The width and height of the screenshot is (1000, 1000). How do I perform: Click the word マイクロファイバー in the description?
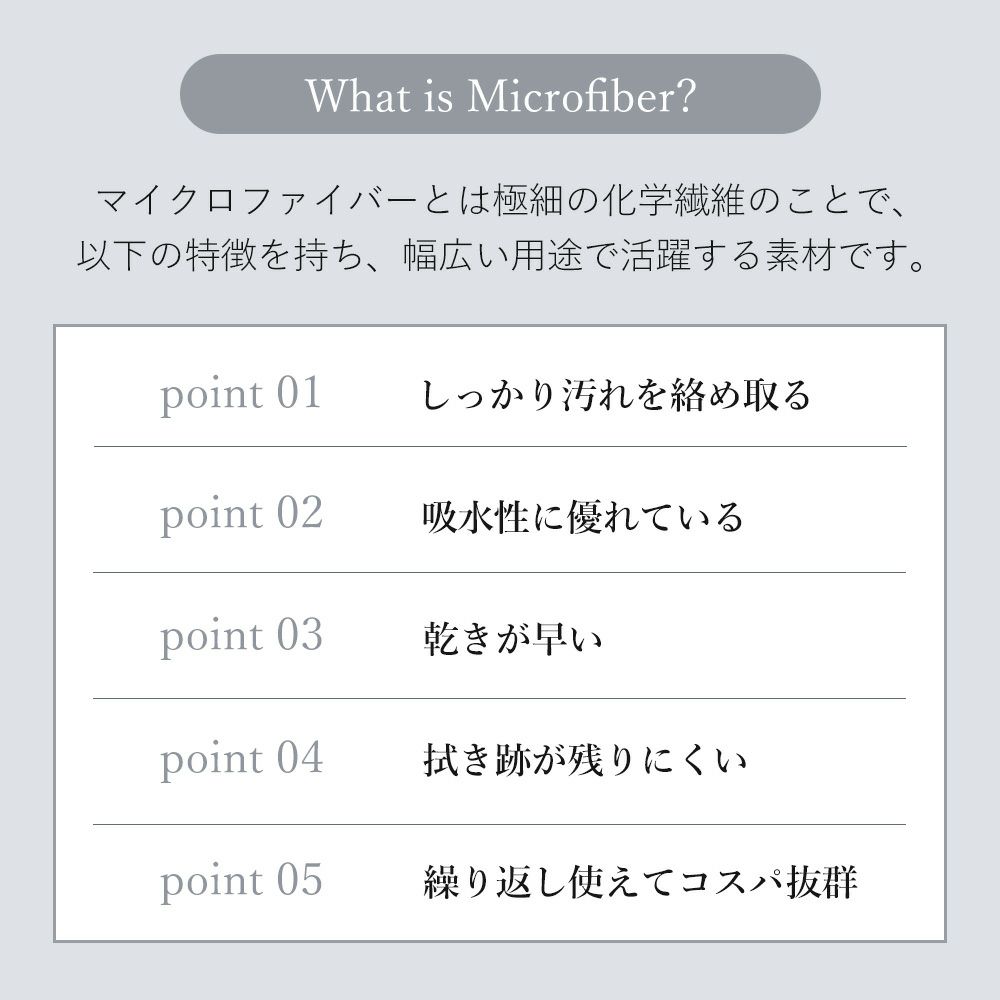254,204
